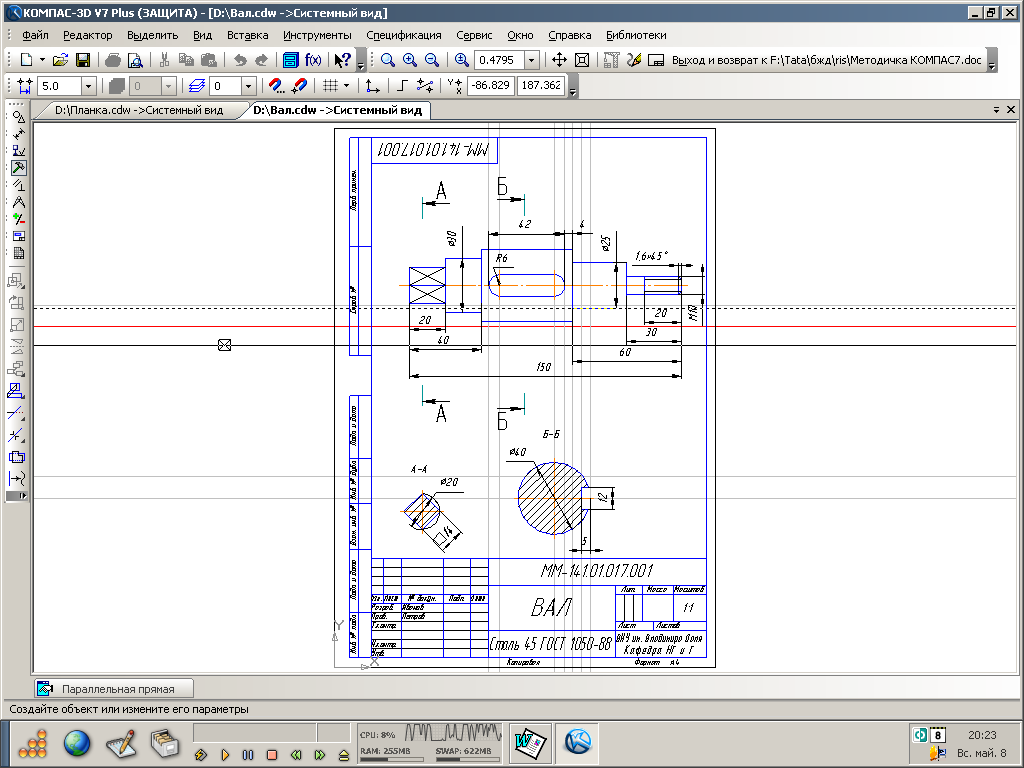Click the Eject button in taskbar player
Image resolution: width=1024 pixels, height=768 pixels.
tap(344, 755)
